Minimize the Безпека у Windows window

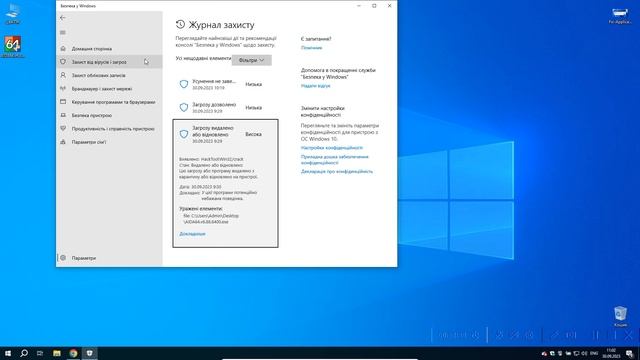(359, 6)
